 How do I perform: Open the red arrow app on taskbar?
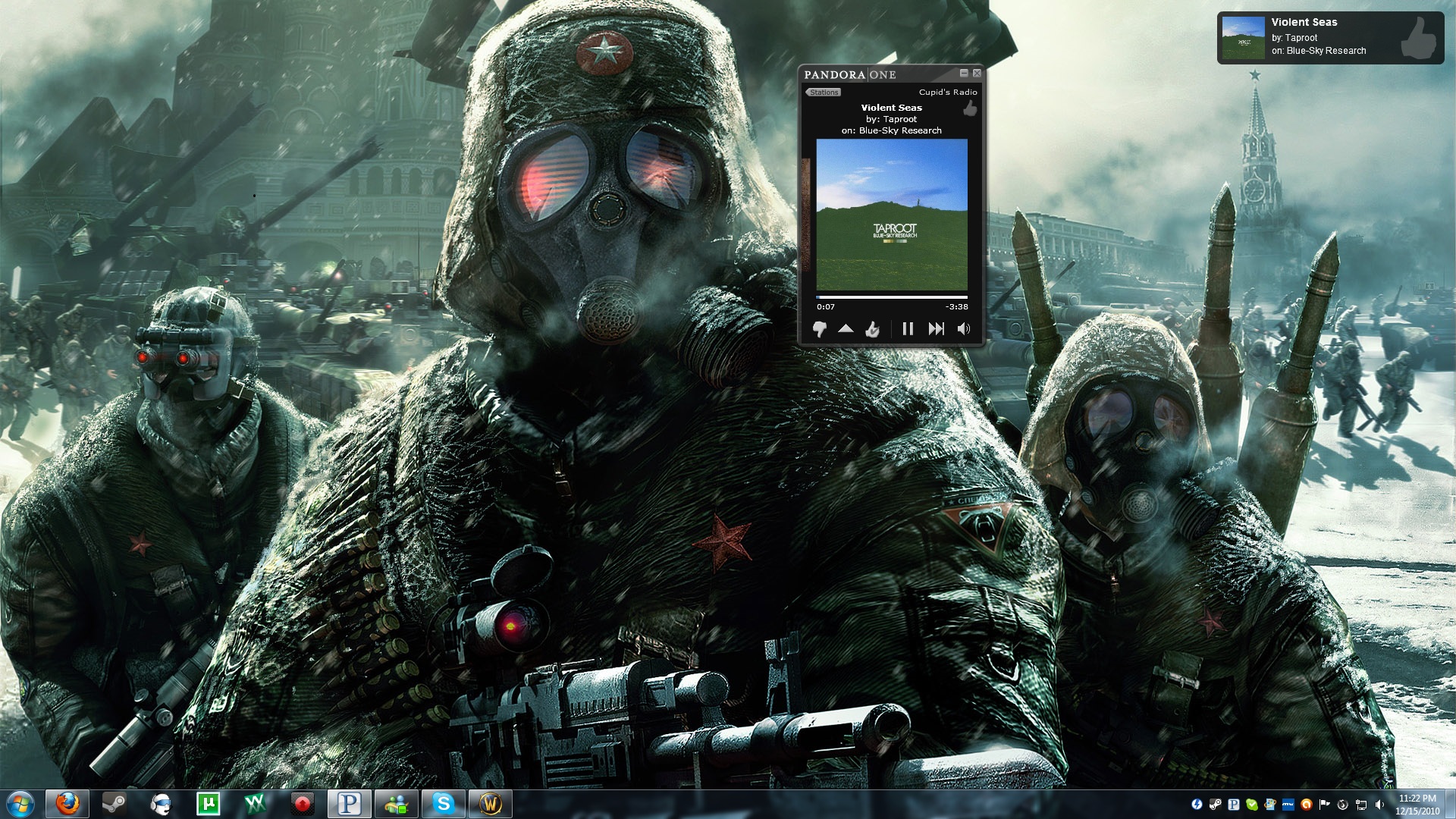[x=303, y=804]
